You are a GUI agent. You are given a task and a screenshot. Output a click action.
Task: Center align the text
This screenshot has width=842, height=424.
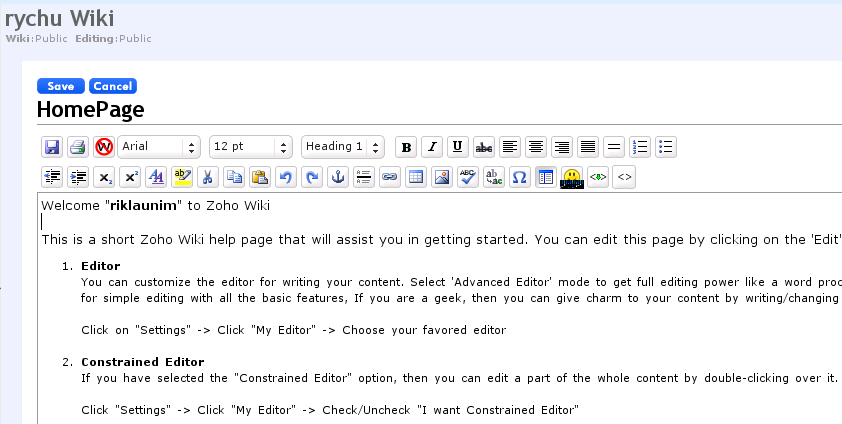pyautogui.click(x=536, y=147)
